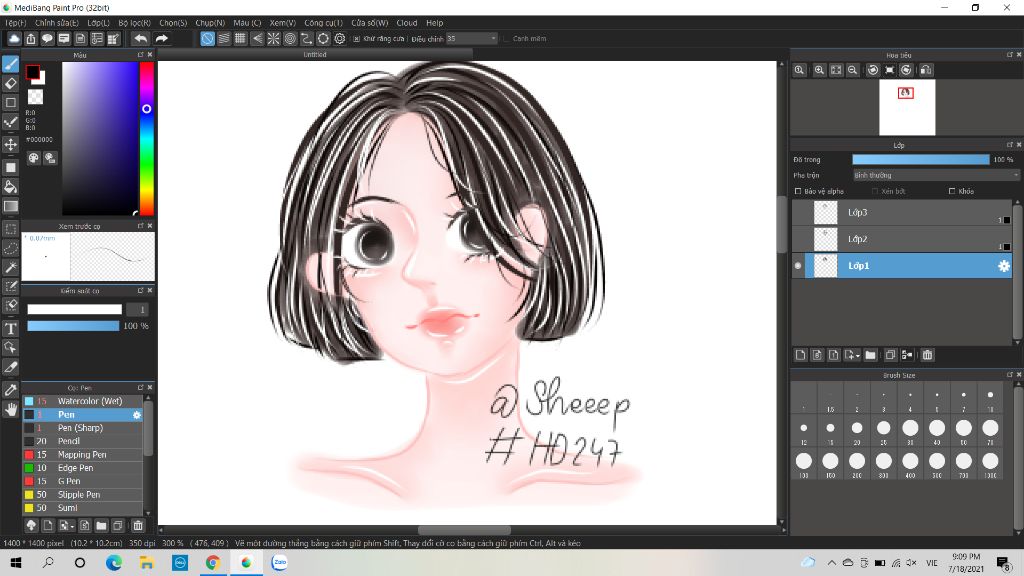Toggle the Khử răng cưa checkbox
Image resolution: width=1024 pixels, height=576 pixels.
[x=357, y=39]
